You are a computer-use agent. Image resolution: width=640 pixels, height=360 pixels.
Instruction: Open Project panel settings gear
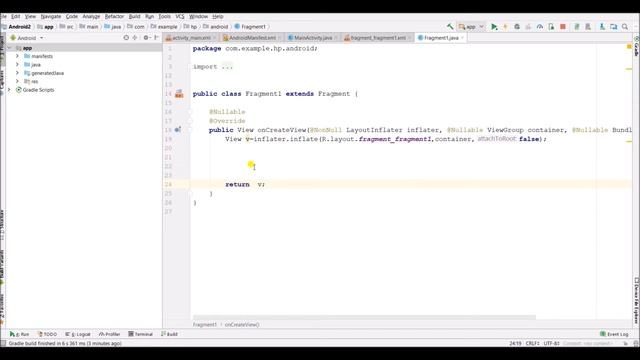(x=146, y=38)
